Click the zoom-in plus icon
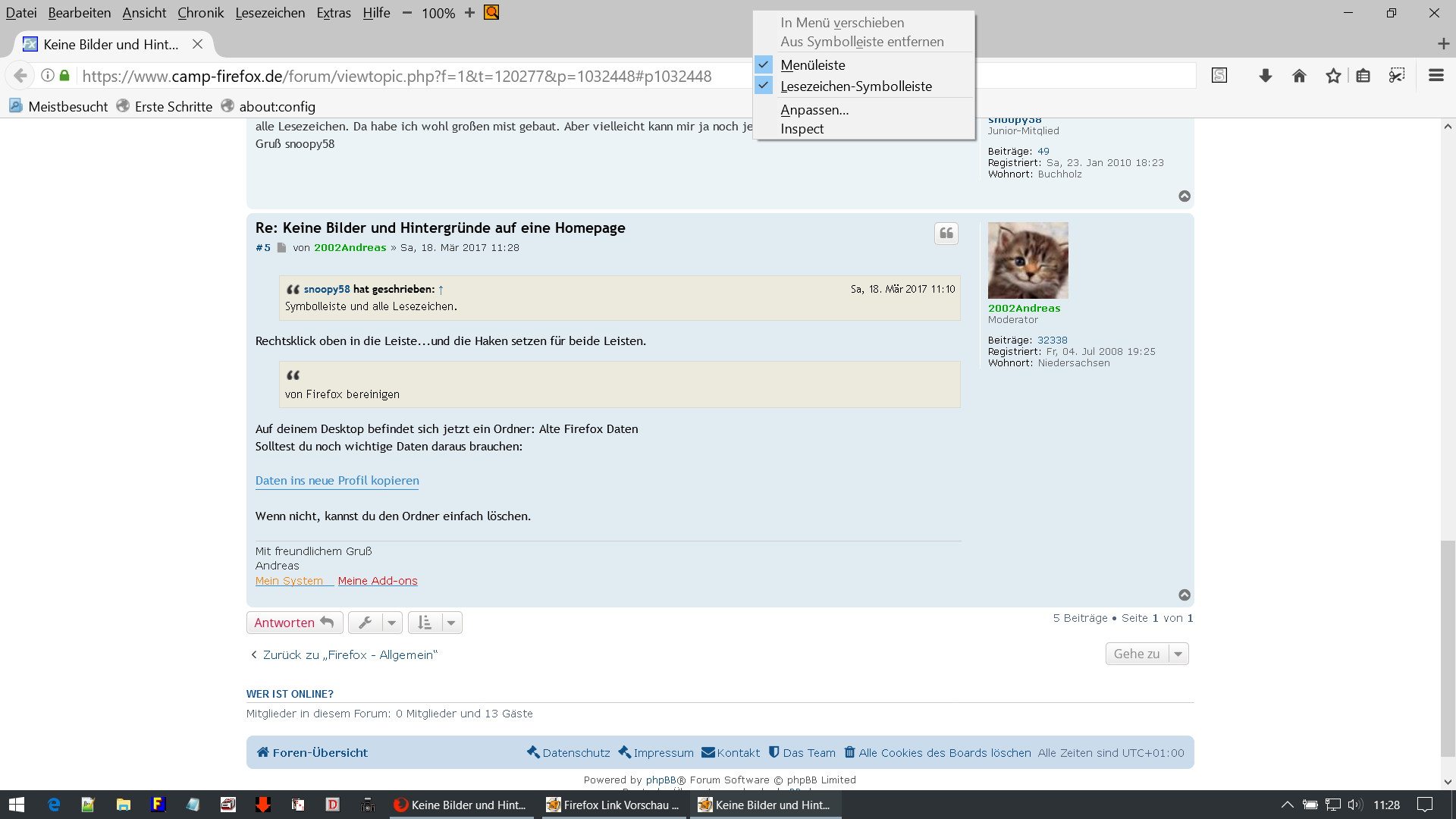Image resolution: width=1456 pixels, height=819 pixels. 469,13
